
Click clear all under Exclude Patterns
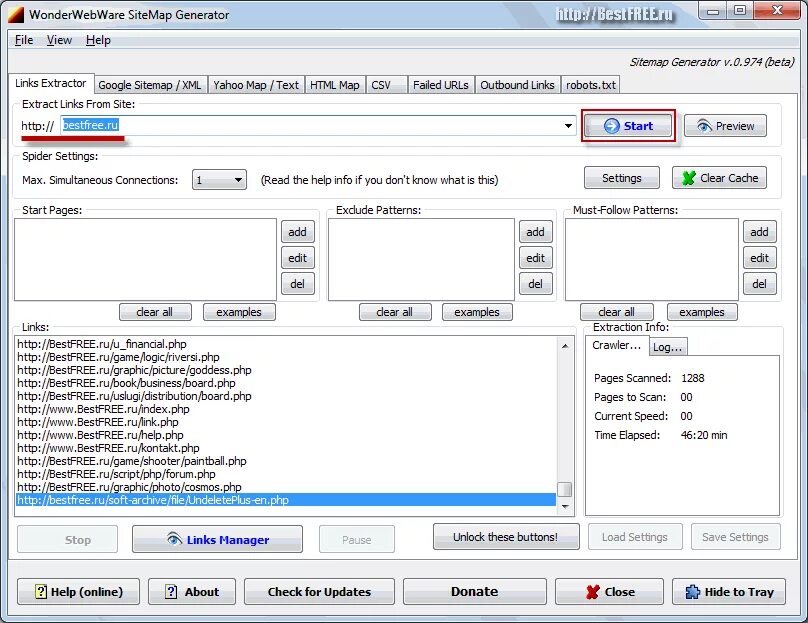coord(395,312)
